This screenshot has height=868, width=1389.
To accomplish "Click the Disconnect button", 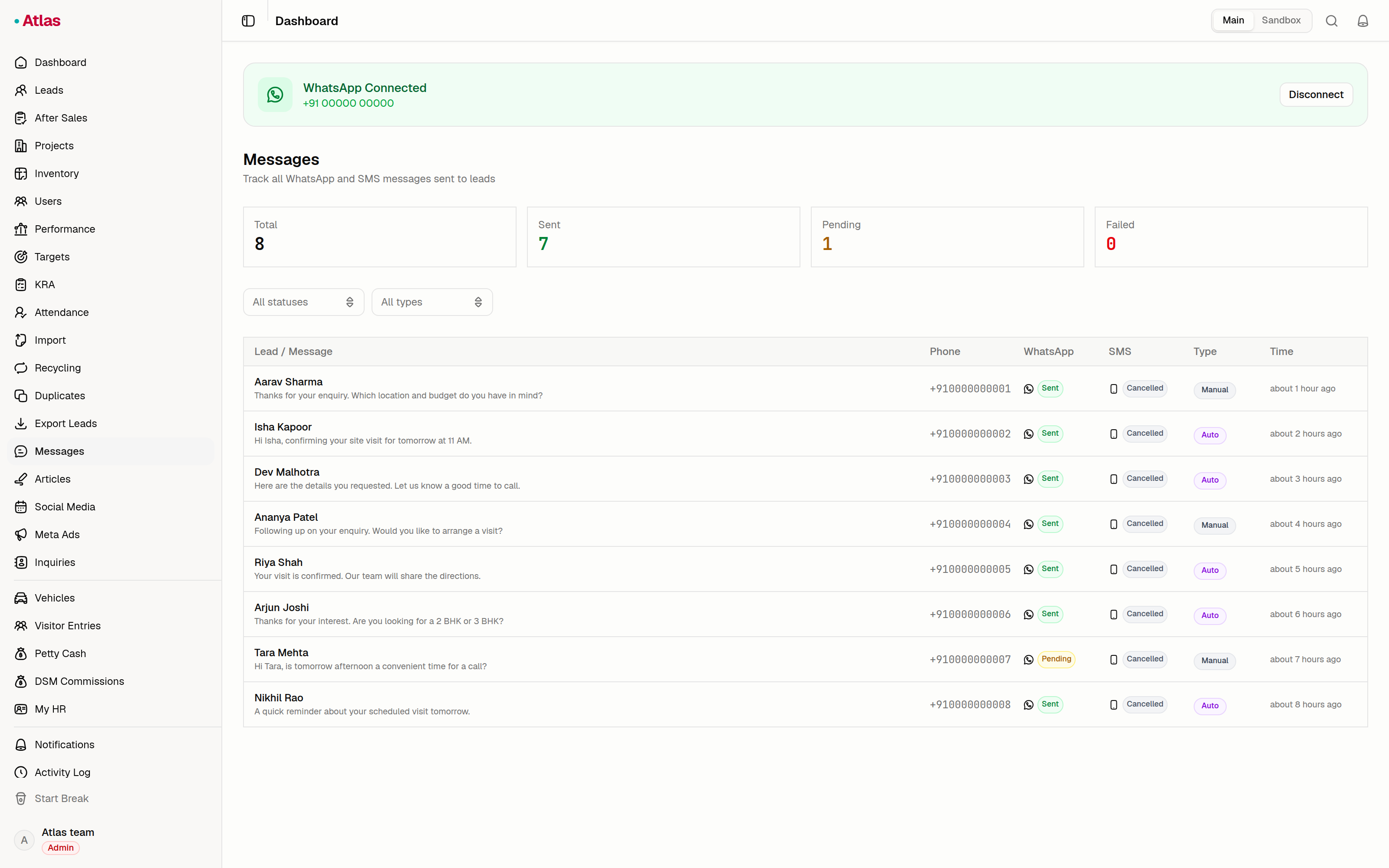I will (x=1316, y=95).
